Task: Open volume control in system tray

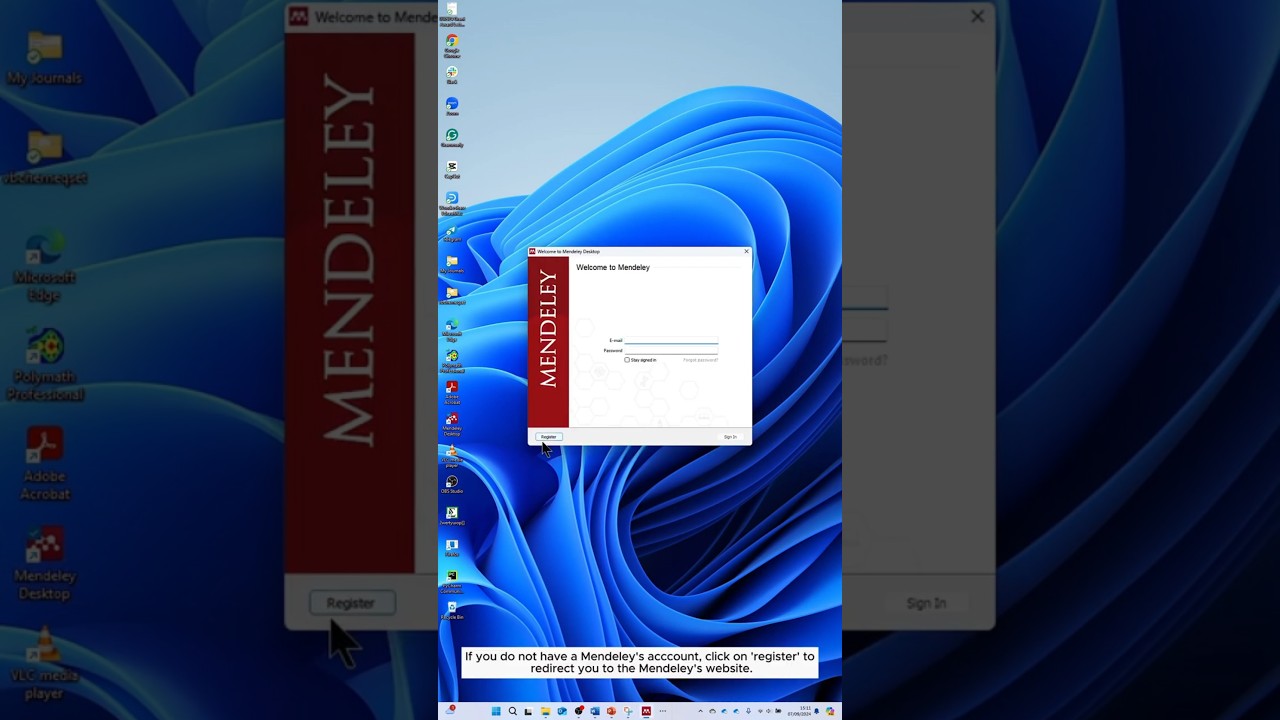Action: (768, 711)
